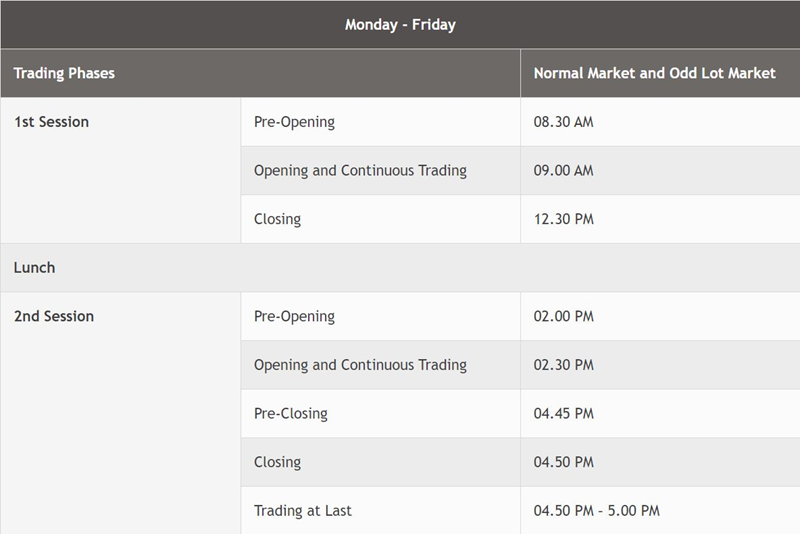
Task: Select the Pre-Closing phase cell
Action: [291, 413]
